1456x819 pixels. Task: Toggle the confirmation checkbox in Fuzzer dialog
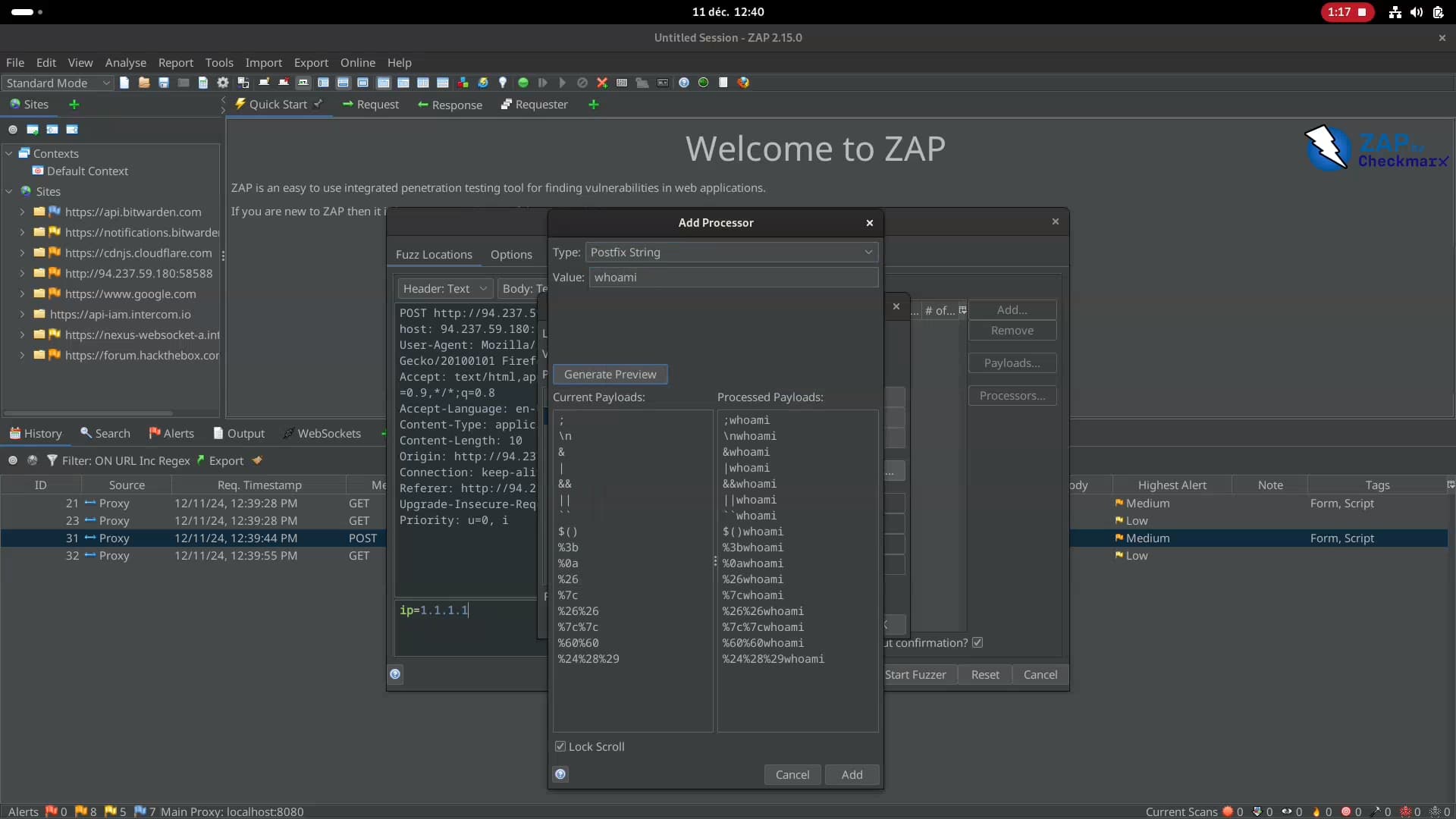tap(977, 642)
